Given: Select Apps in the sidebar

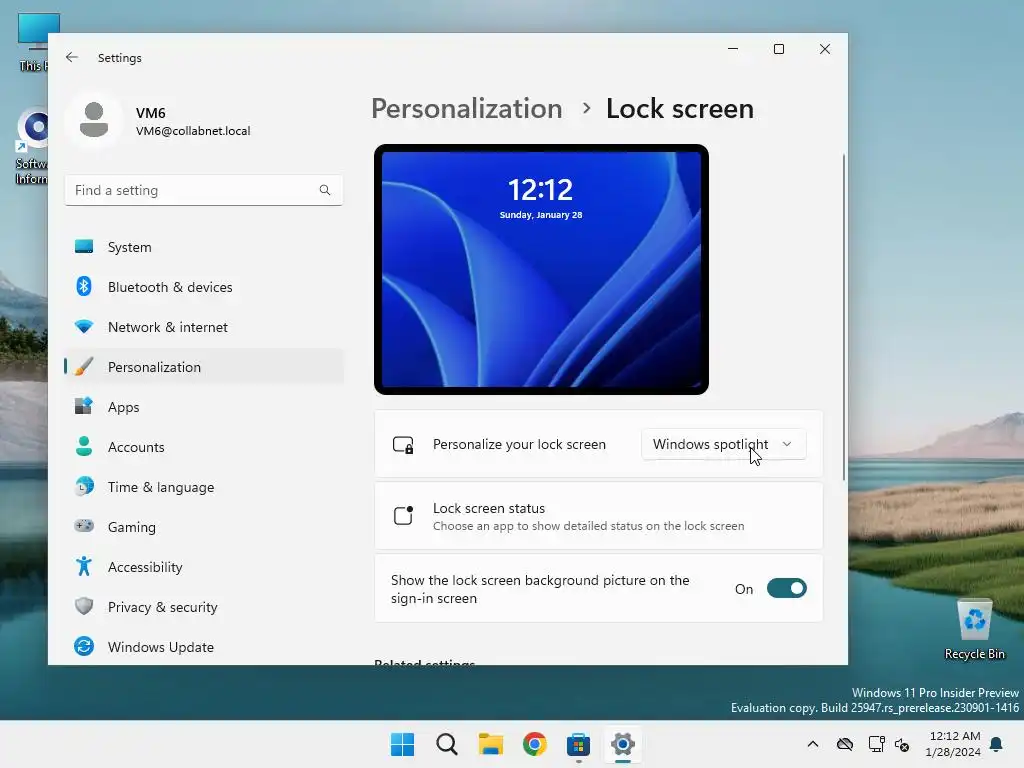Looking at the screenshot, I should (204, 406).
